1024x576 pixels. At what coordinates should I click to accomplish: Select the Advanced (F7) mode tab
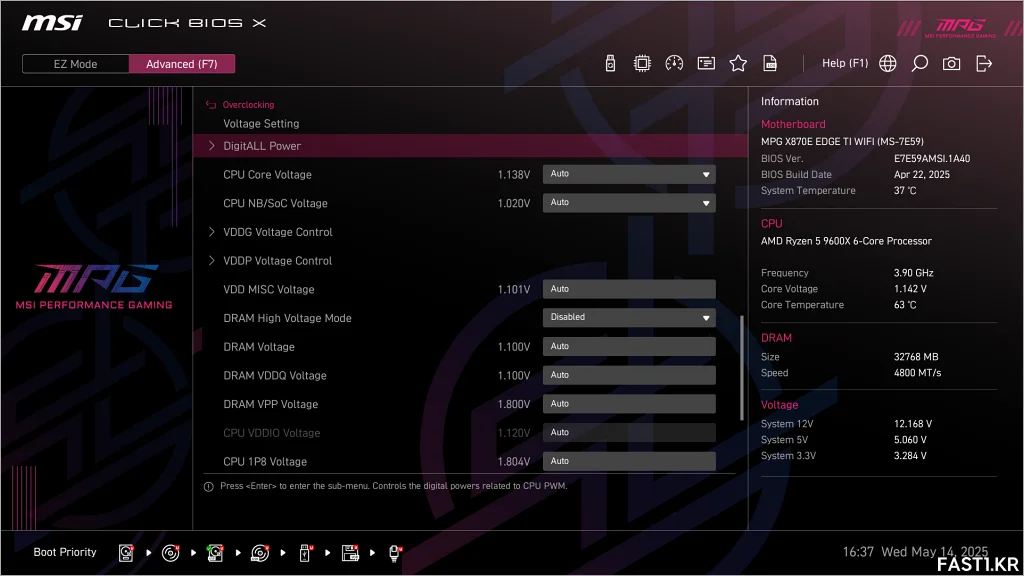(x=182, y=64)
